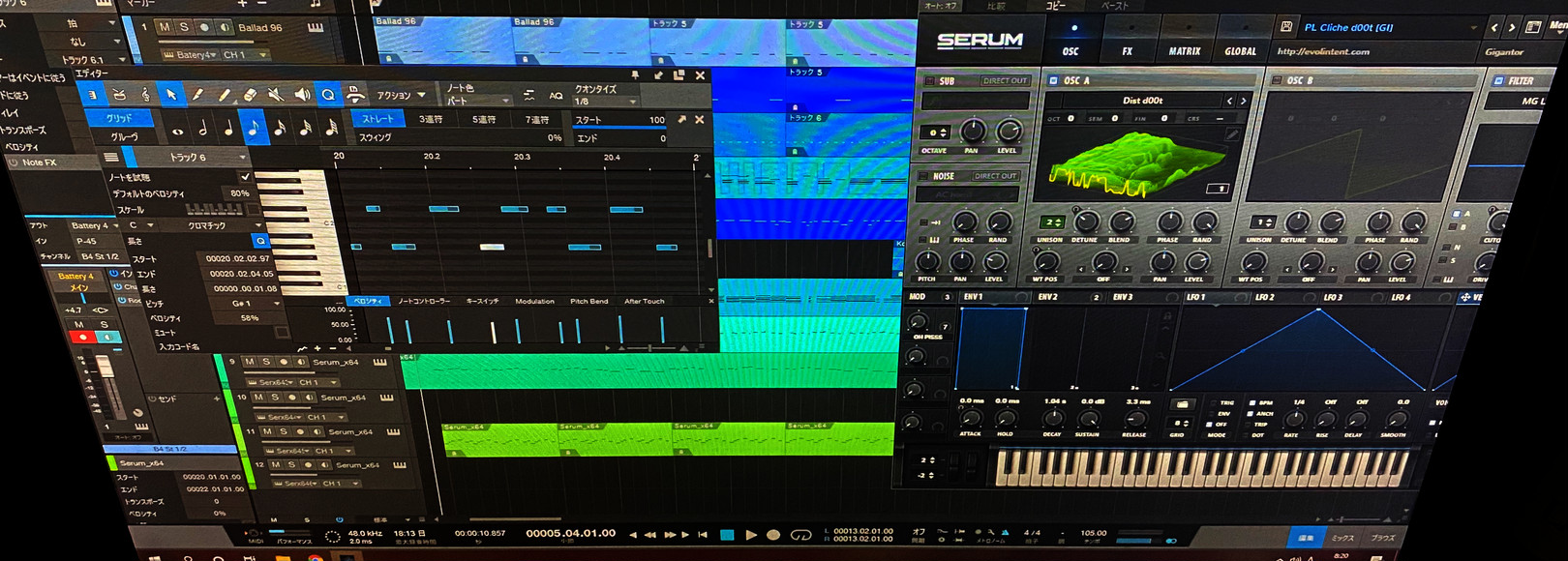
Task: Click return to zero in transport bar
Action: [x=703, y=535]
